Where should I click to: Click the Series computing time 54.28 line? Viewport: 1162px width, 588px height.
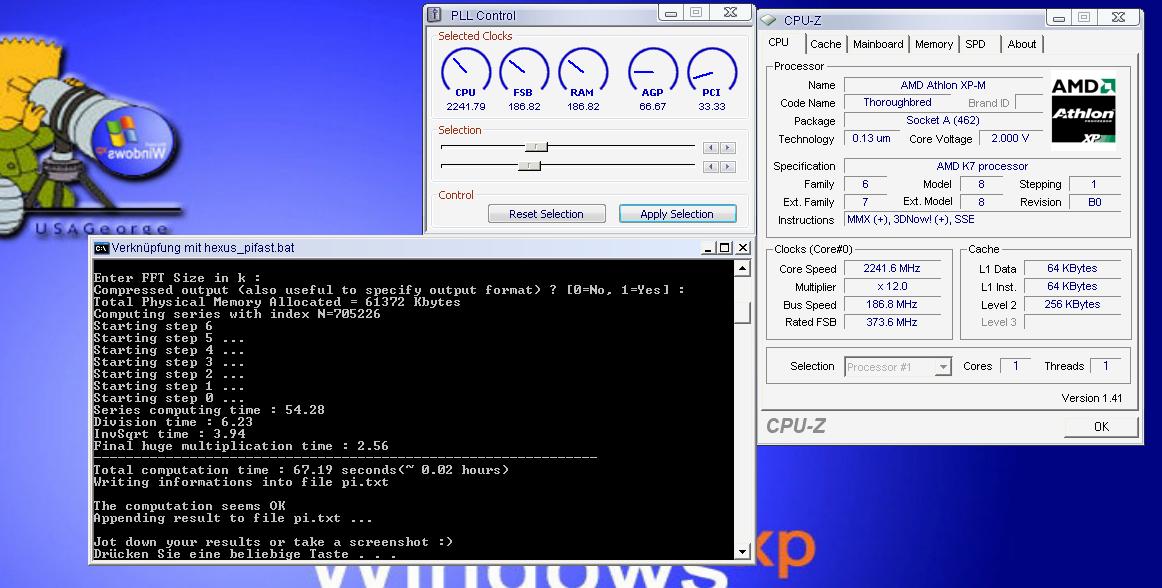[209, 410]
